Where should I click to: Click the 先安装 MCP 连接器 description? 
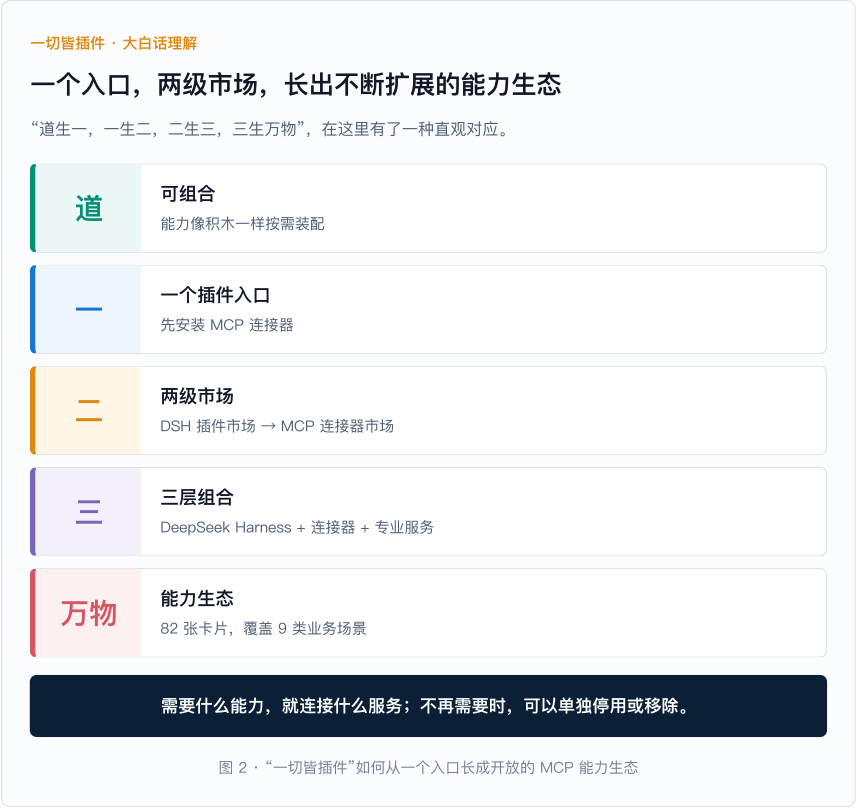pos(227,325)
